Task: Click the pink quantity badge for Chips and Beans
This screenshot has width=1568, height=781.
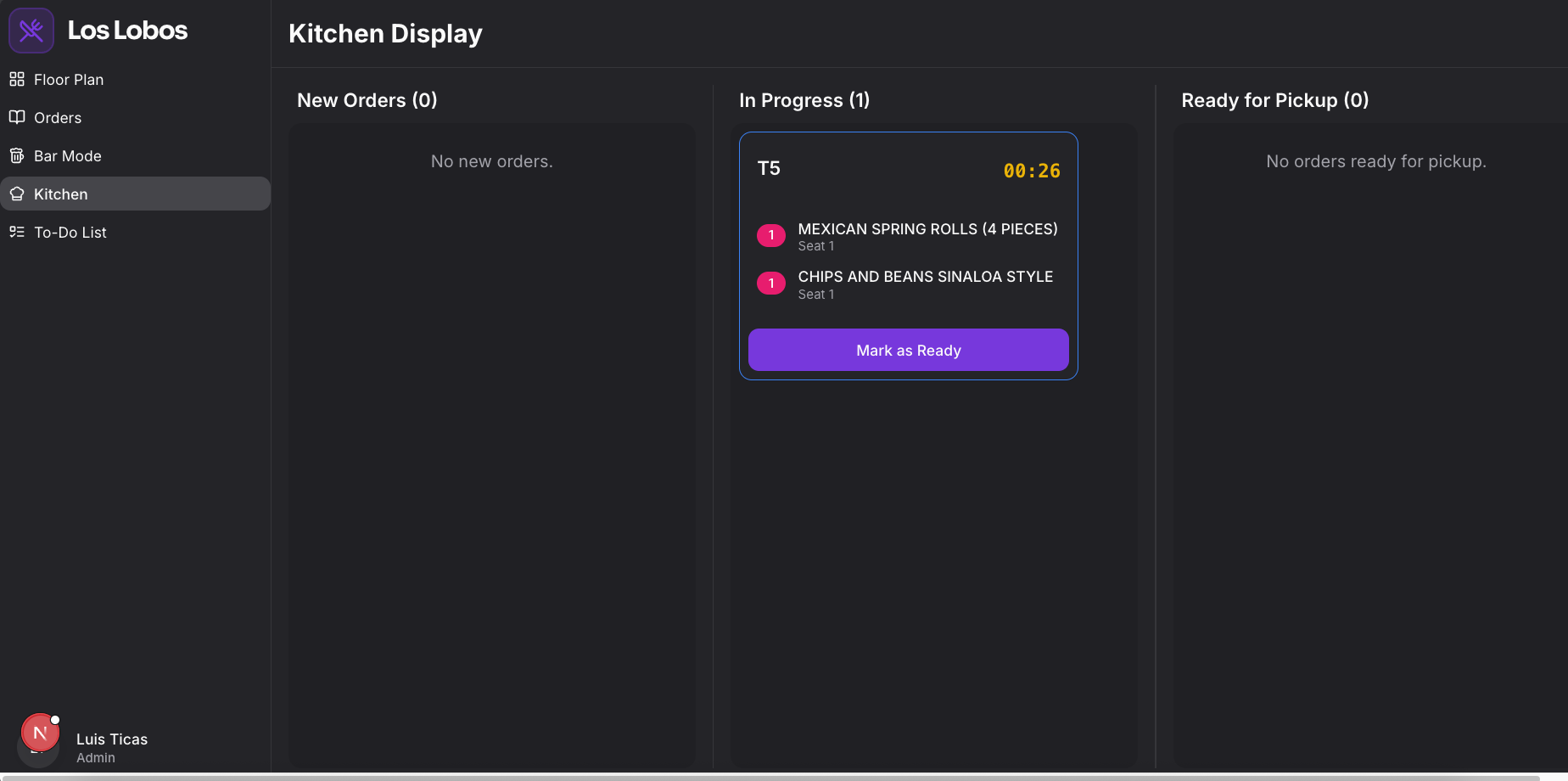Action: (770, 284)
